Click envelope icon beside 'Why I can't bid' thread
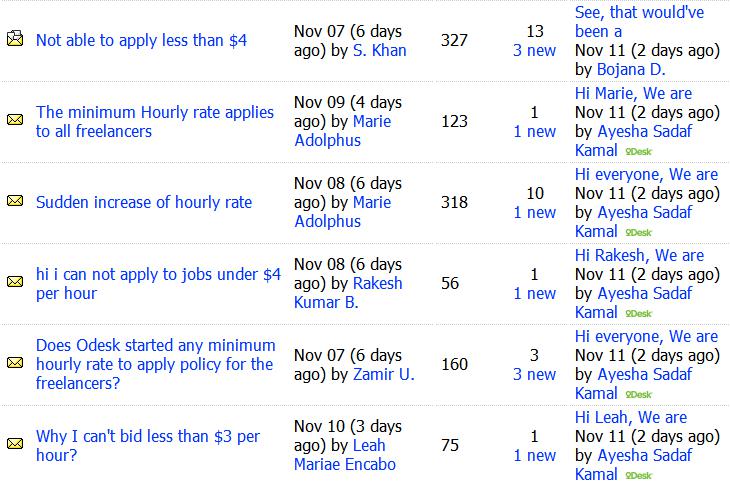The image size is (730, 485). [x=15, y=444]
